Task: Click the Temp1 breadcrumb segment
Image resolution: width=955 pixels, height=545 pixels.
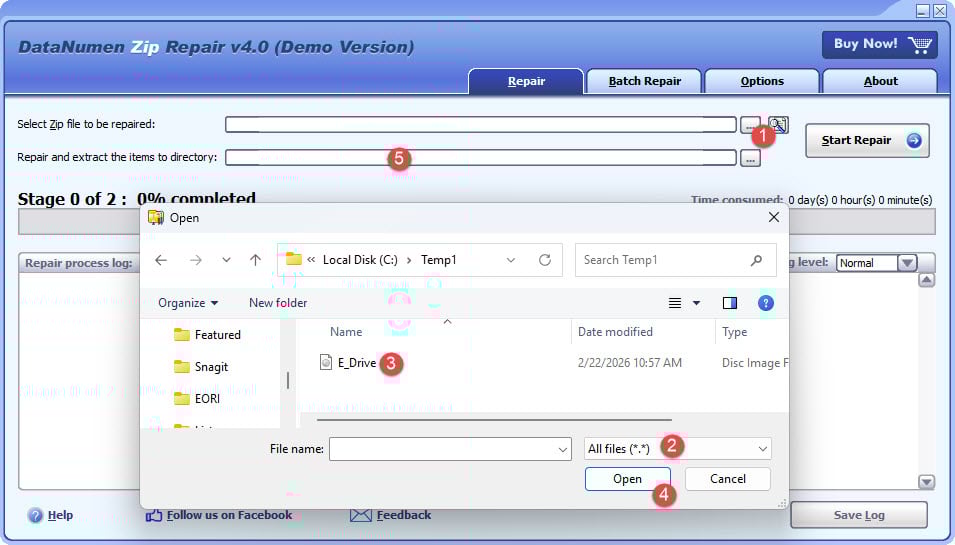Action: [439, 260]
